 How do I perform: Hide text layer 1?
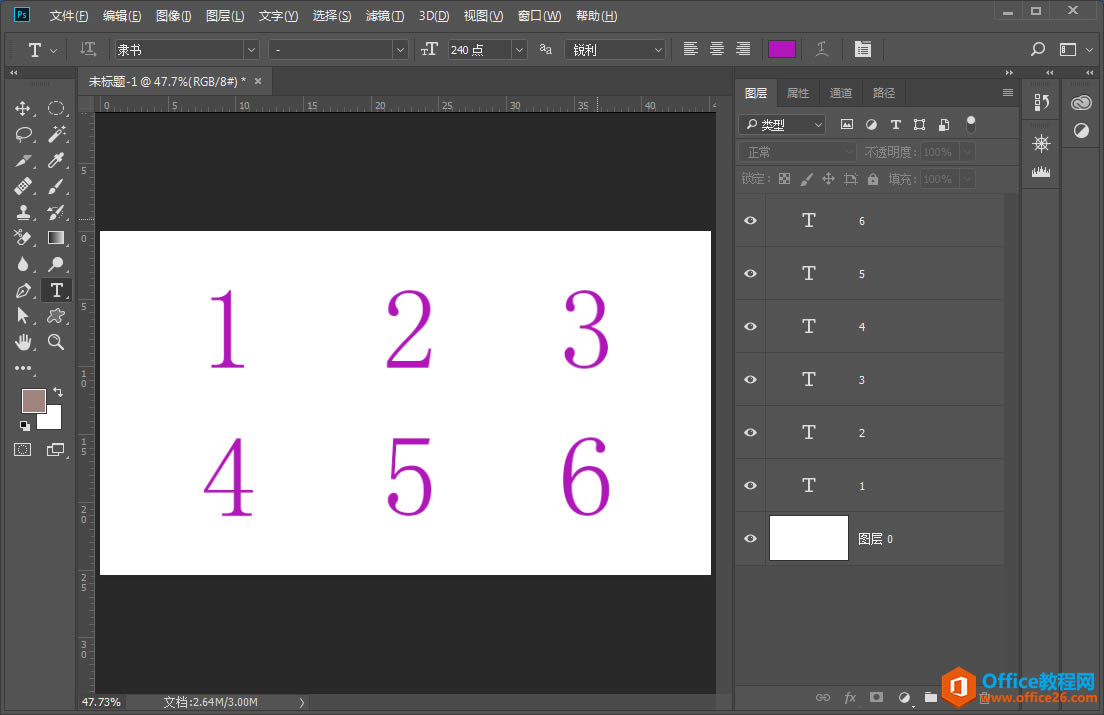(x=751, y=486)
